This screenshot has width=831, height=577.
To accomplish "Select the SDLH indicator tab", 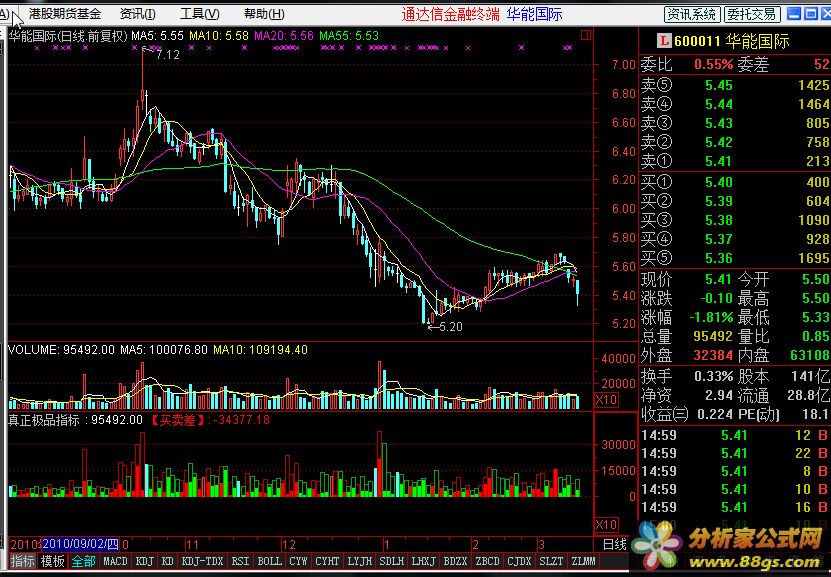I will pyautogui.click(x=392, y=561).
